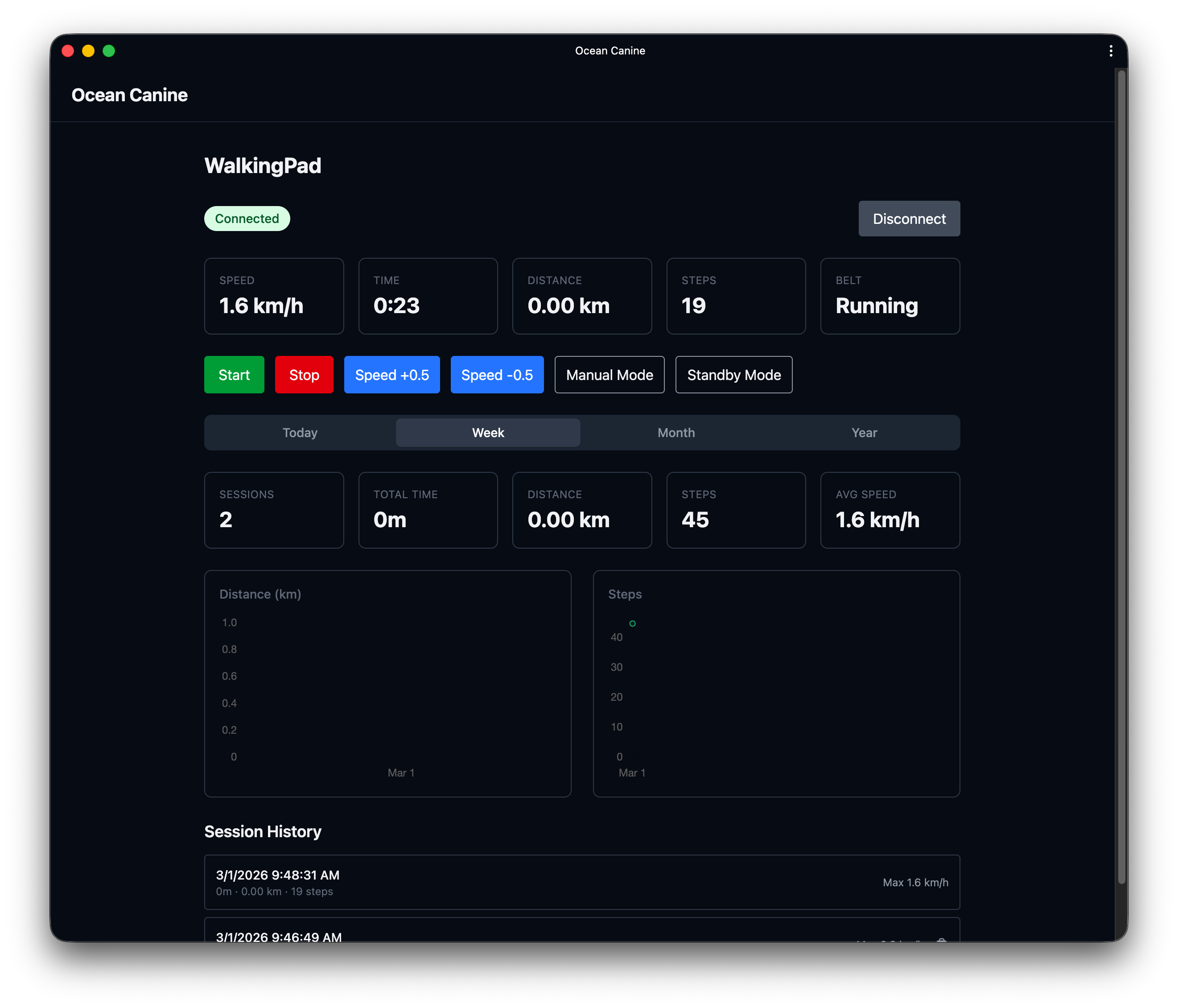Screen dimensions: 1178x1008
Task: Decrease speed by 0.5
Action: click(497, 375)
